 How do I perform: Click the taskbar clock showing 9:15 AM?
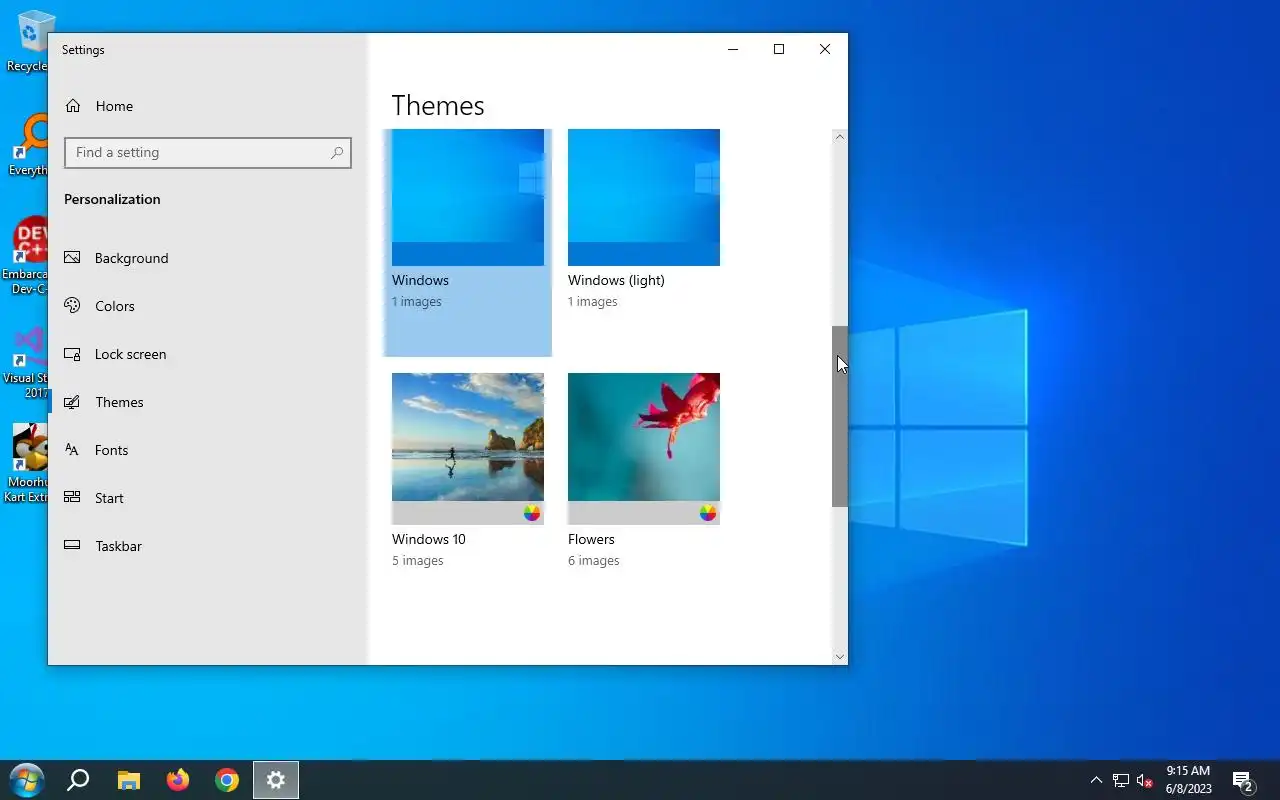tap(1188, 780)
